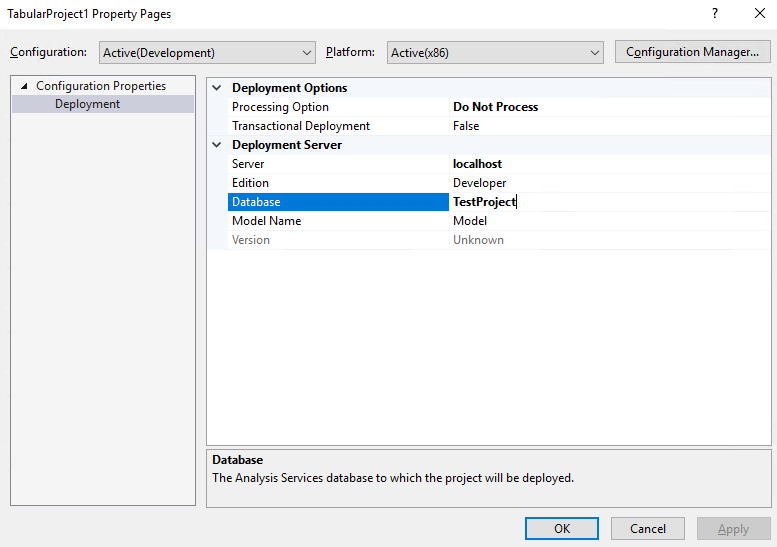Image resolution: width=777 pixels, height=547 pixels.
Task: Click the False value for Transactional Deployment
Action: click(466, 126)
